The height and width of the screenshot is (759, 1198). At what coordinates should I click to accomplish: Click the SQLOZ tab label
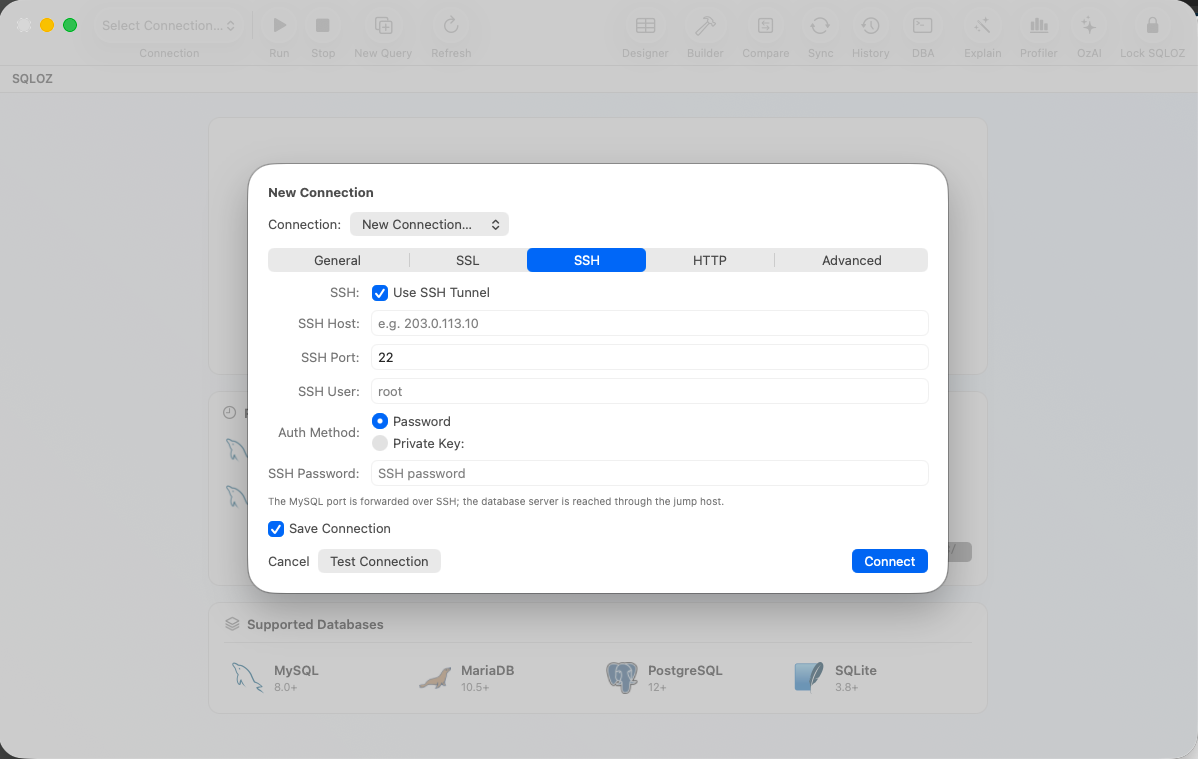pyautogui.click(x=32, y=79)
